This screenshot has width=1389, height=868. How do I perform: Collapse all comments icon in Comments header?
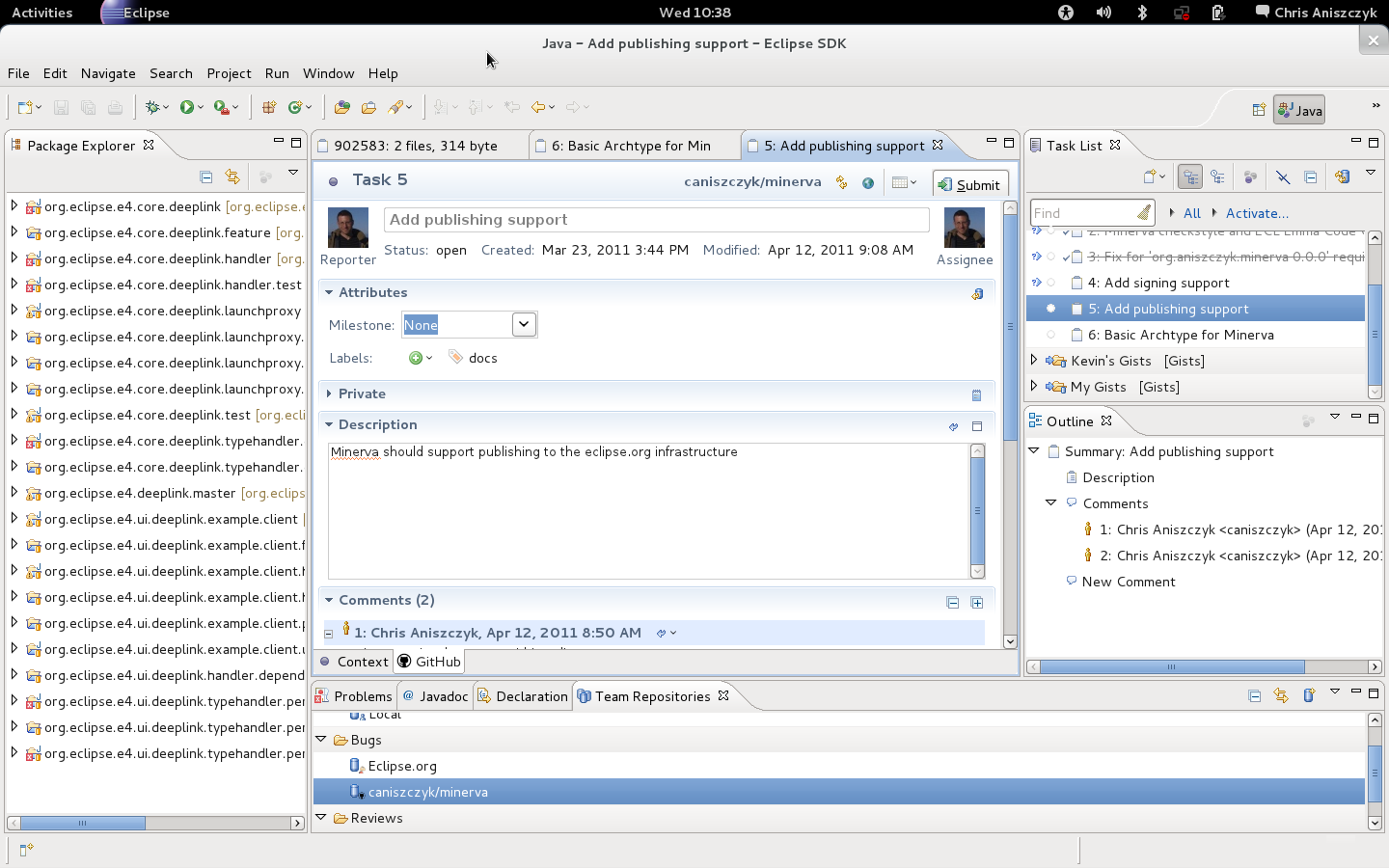(953, 602)
